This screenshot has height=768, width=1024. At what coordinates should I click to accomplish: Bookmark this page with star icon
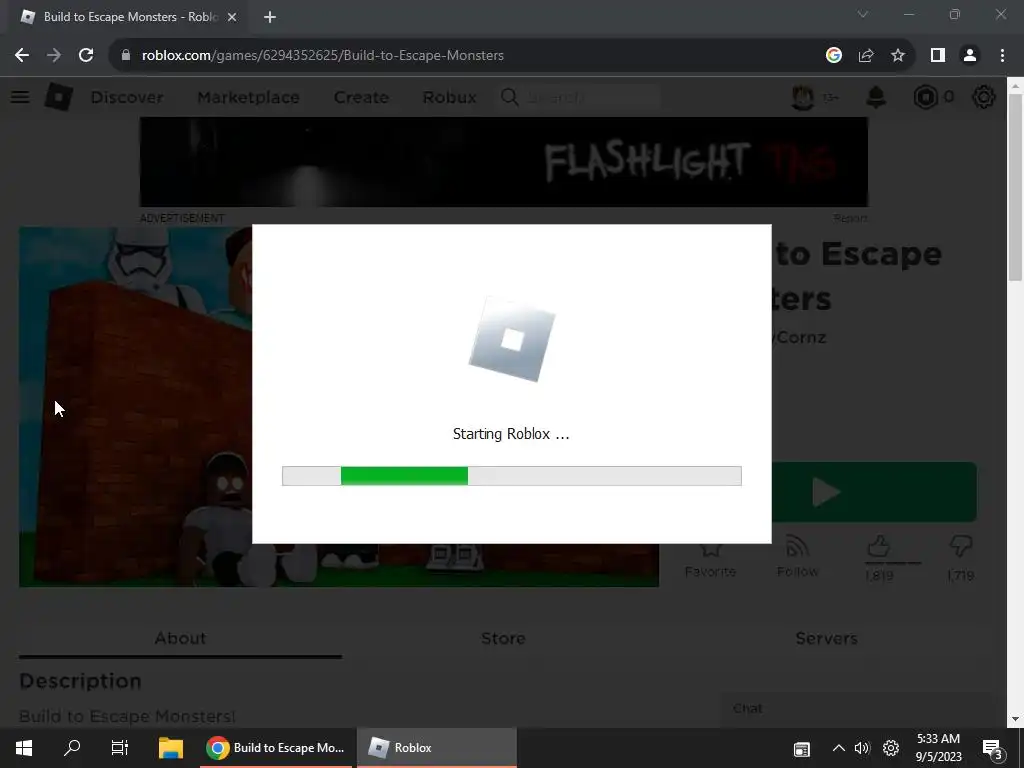click(898, 56)
